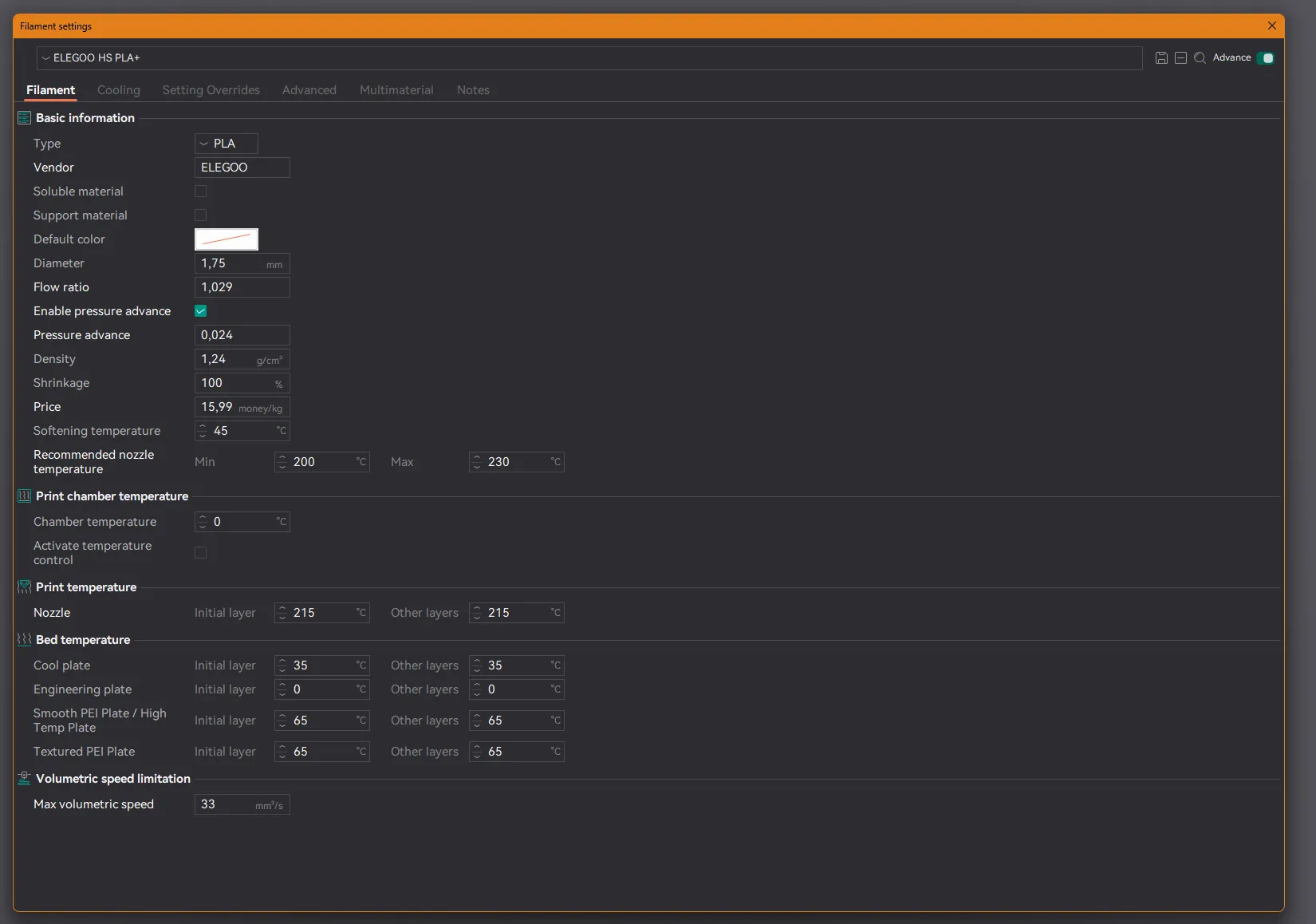Switch to the Cooling tab

point(119,90)
